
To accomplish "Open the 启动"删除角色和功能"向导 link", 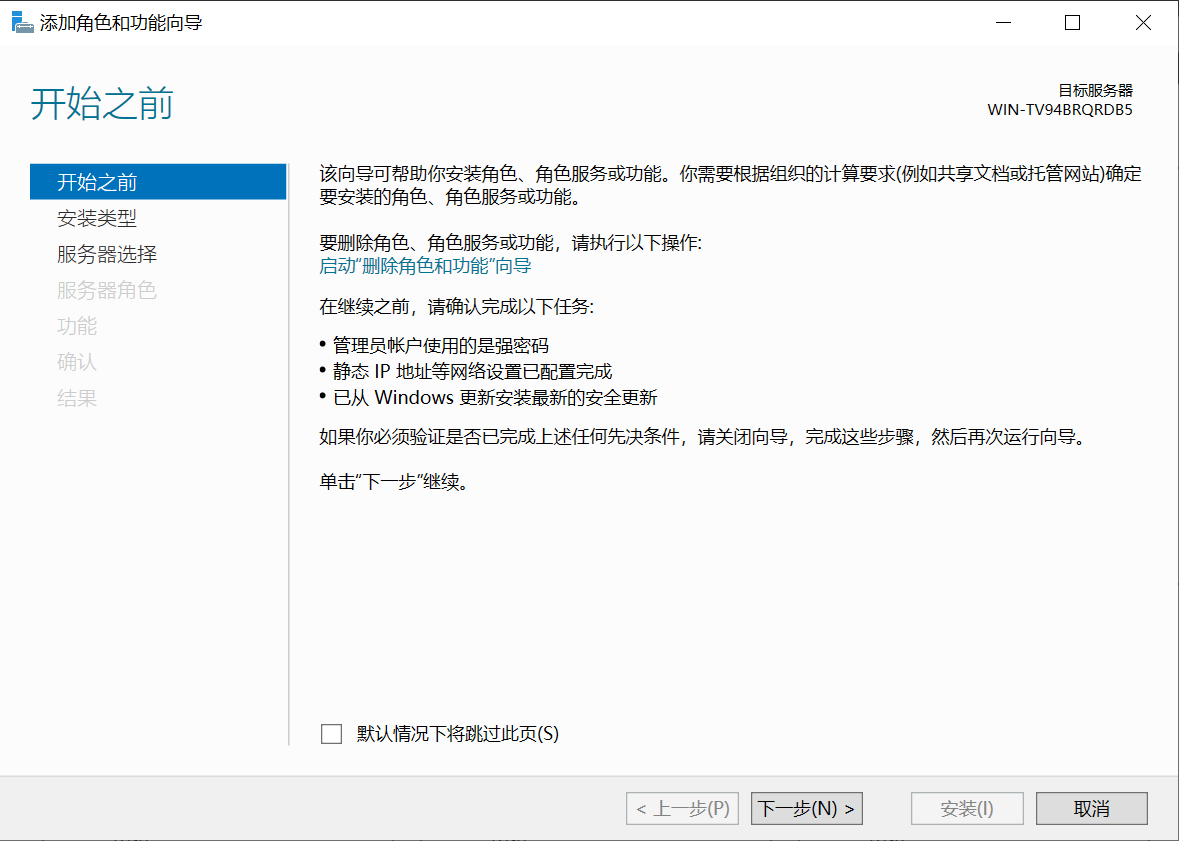I will click(425, 266).
